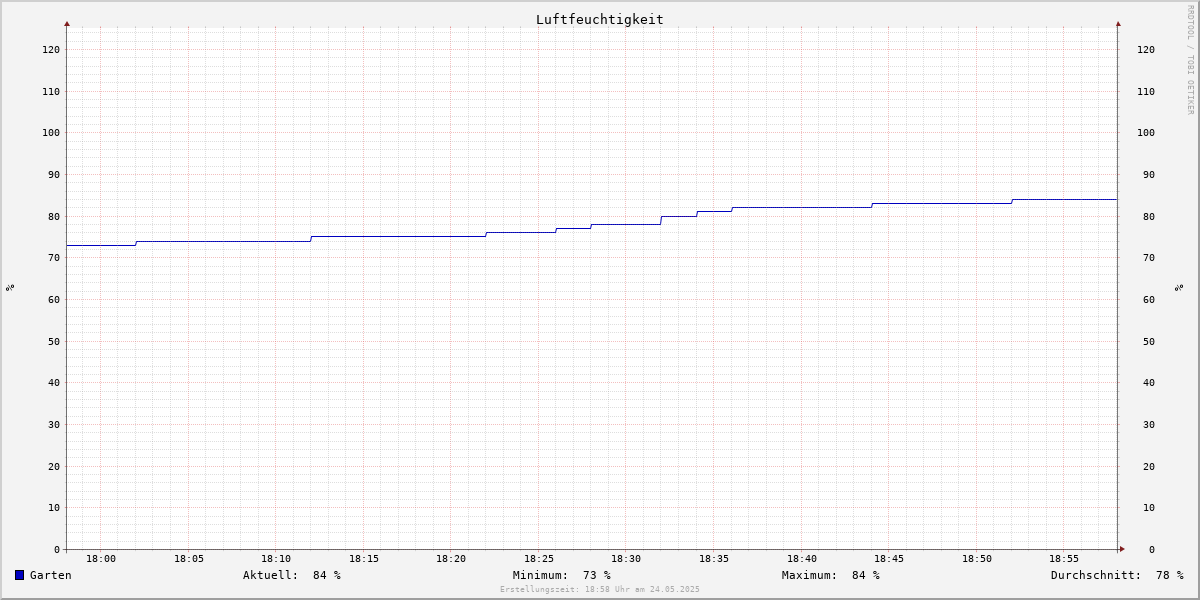Click the 18:25 time axis label
The height and width of the screenshot is (600, 1200).
(x=539, y=559)
